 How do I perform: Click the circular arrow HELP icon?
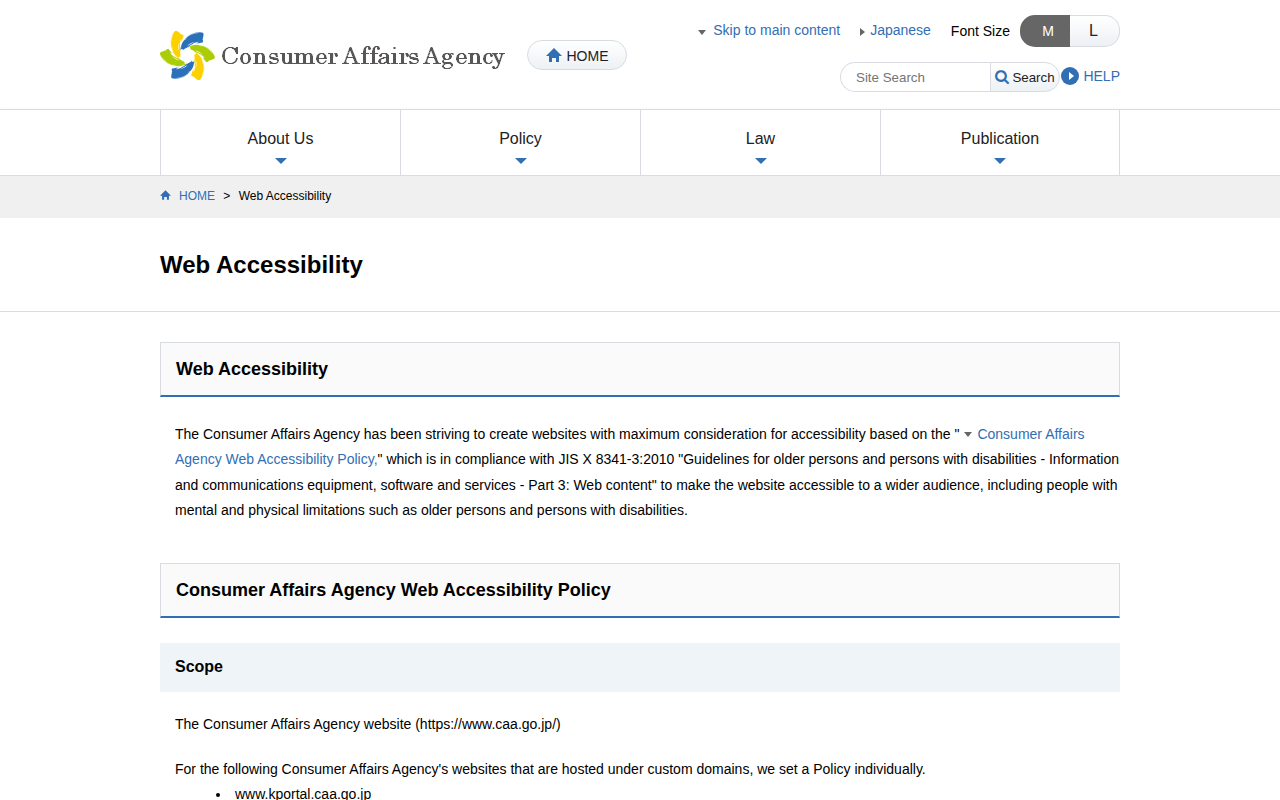point(1070,76)
